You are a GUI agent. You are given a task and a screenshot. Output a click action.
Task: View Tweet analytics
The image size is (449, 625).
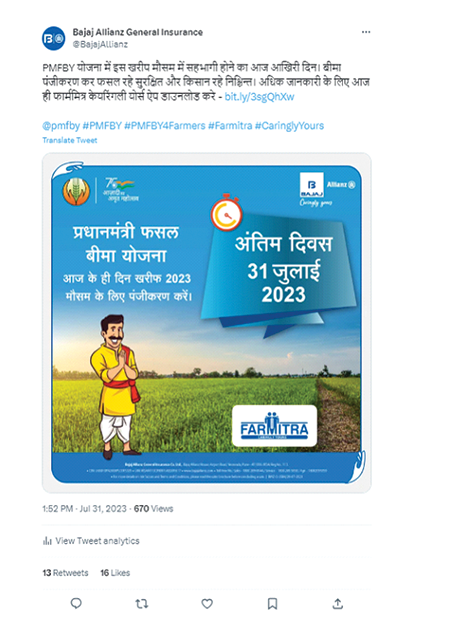[x=97, y=541]
